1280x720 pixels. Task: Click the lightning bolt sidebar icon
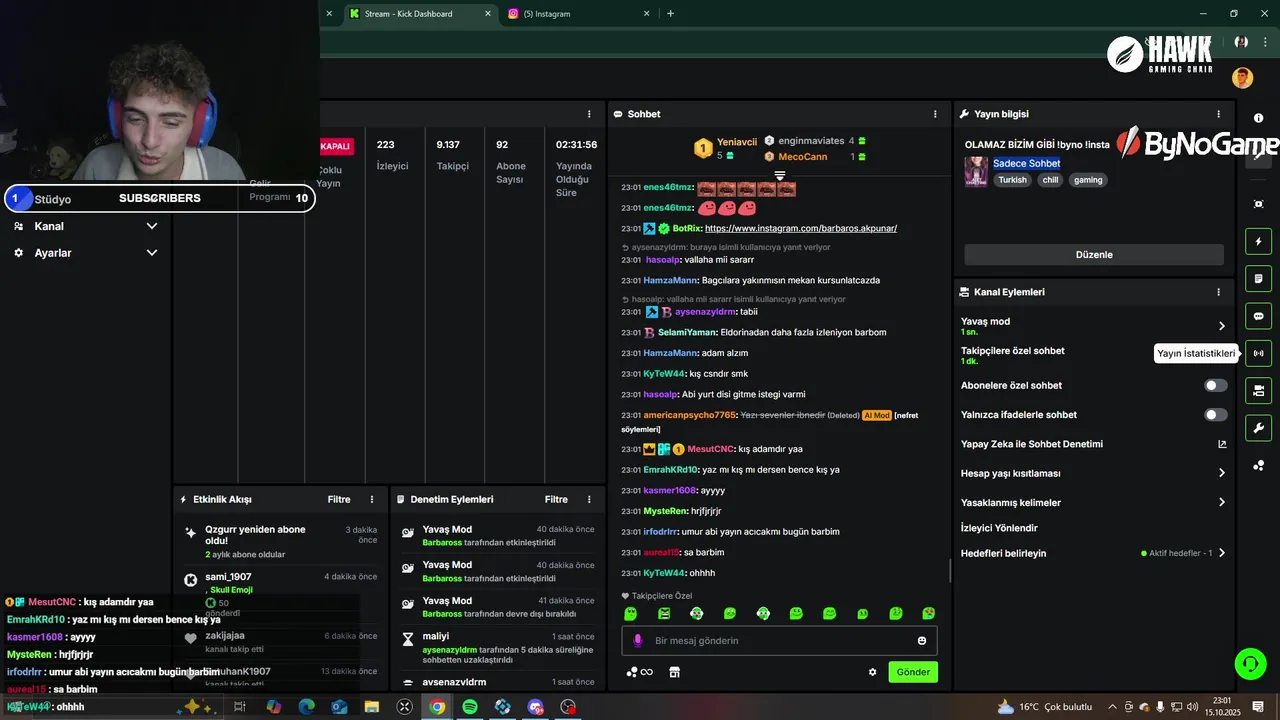pos(1258,241)
